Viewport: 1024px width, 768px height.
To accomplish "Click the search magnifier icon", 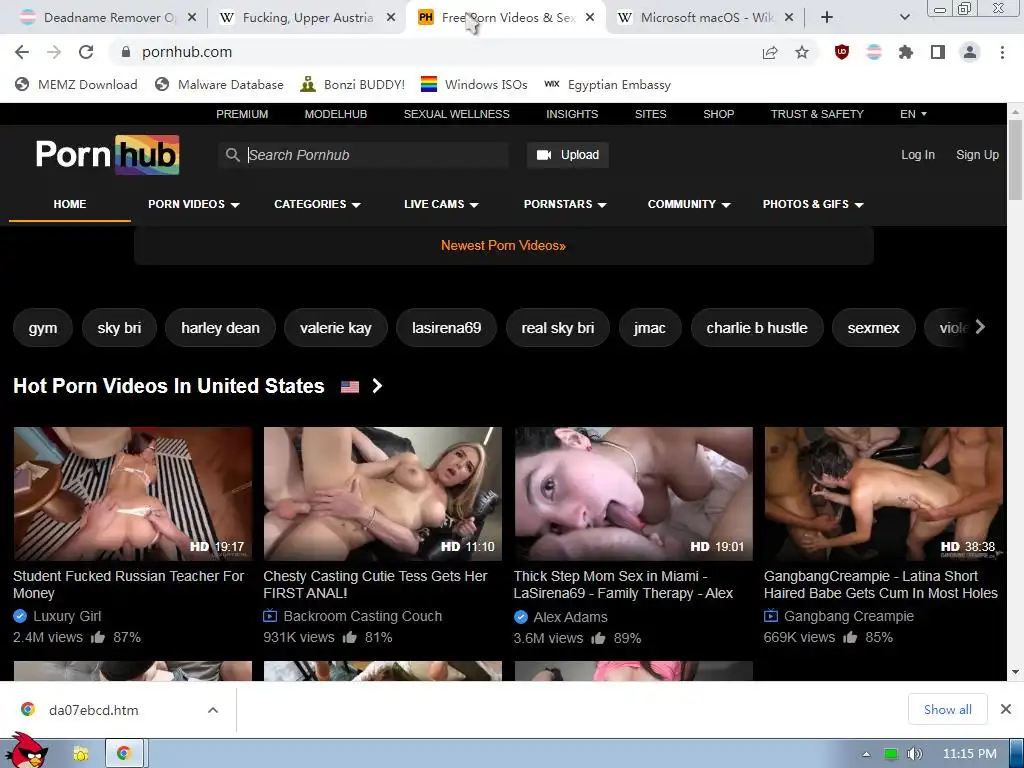I will click(x=232, y=155).
